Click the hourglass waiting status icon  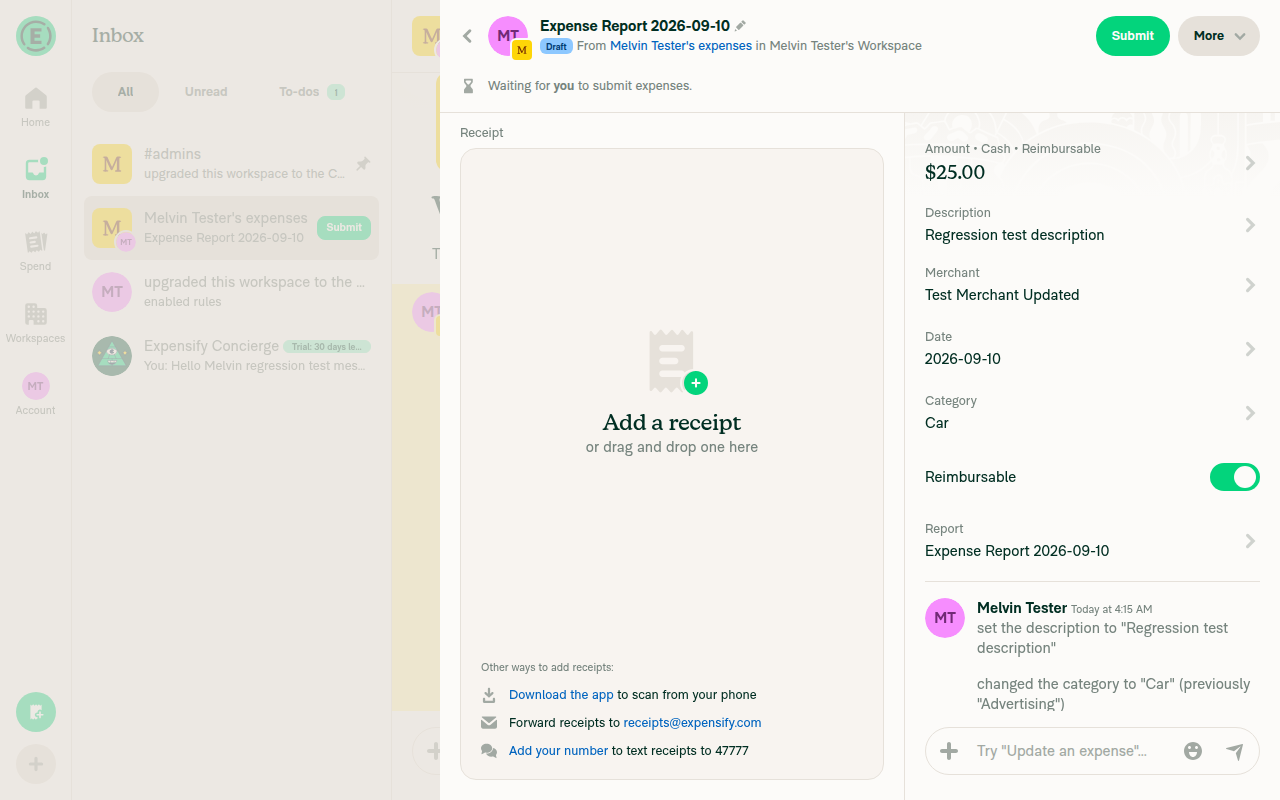(468, 86)
